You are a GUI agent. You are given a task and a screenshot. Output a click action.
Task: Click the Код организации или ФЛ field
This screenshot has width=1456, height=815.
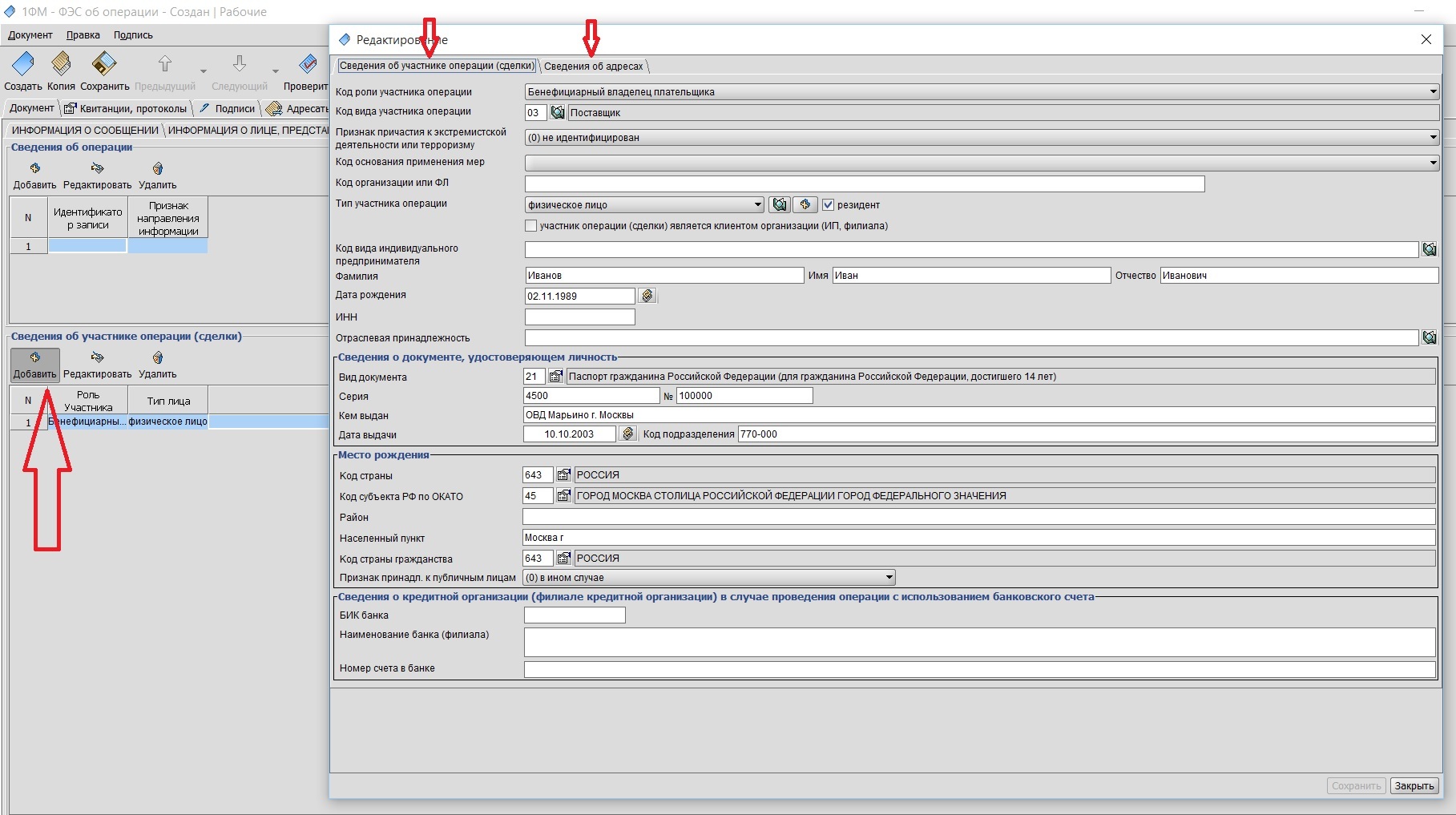click(865, 184)
